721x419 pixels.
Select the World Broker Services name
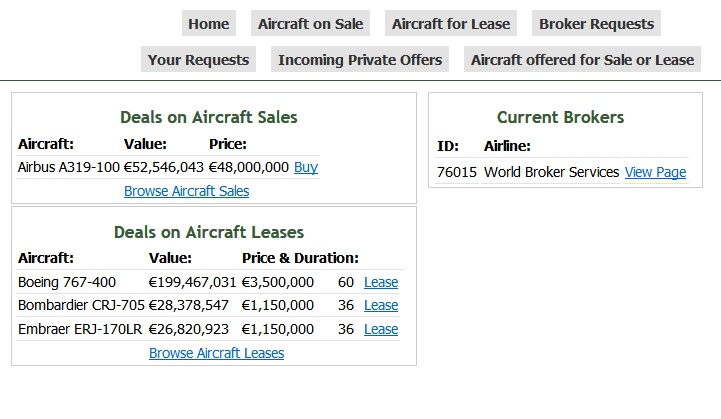coord(551,172)
